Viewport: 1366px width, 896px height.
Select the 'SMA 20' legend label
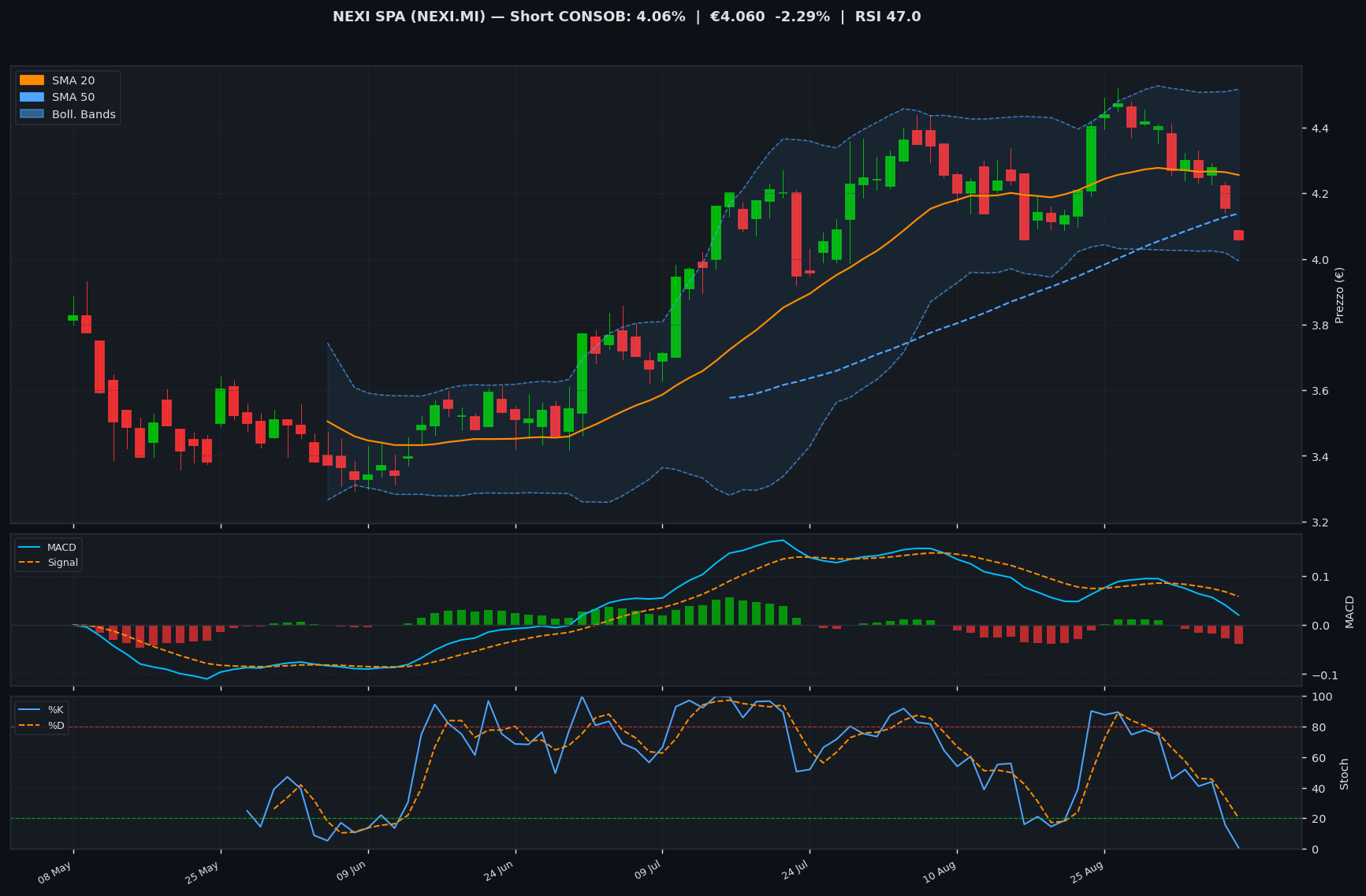click(x=73, y=80)
